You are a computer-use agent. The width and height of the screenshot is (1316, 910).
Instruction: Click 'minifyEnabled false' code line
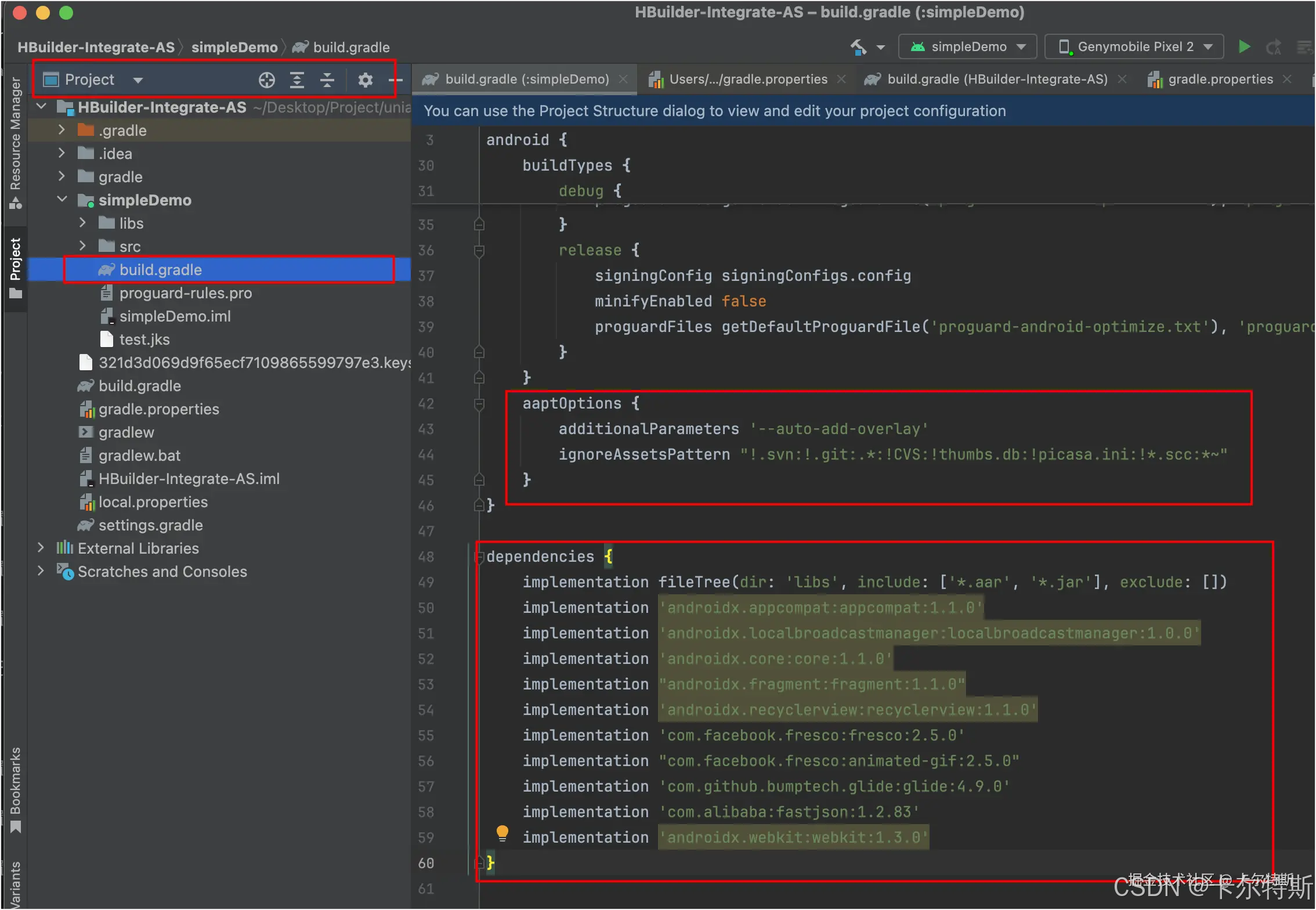(680, 301)
